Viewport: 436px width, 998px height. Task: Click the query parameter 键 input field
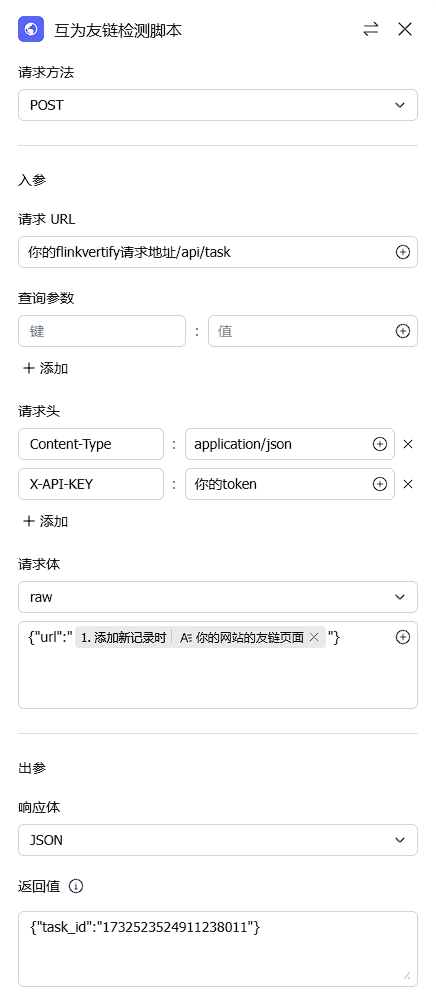pyautogui.click(x=102, y=331)
